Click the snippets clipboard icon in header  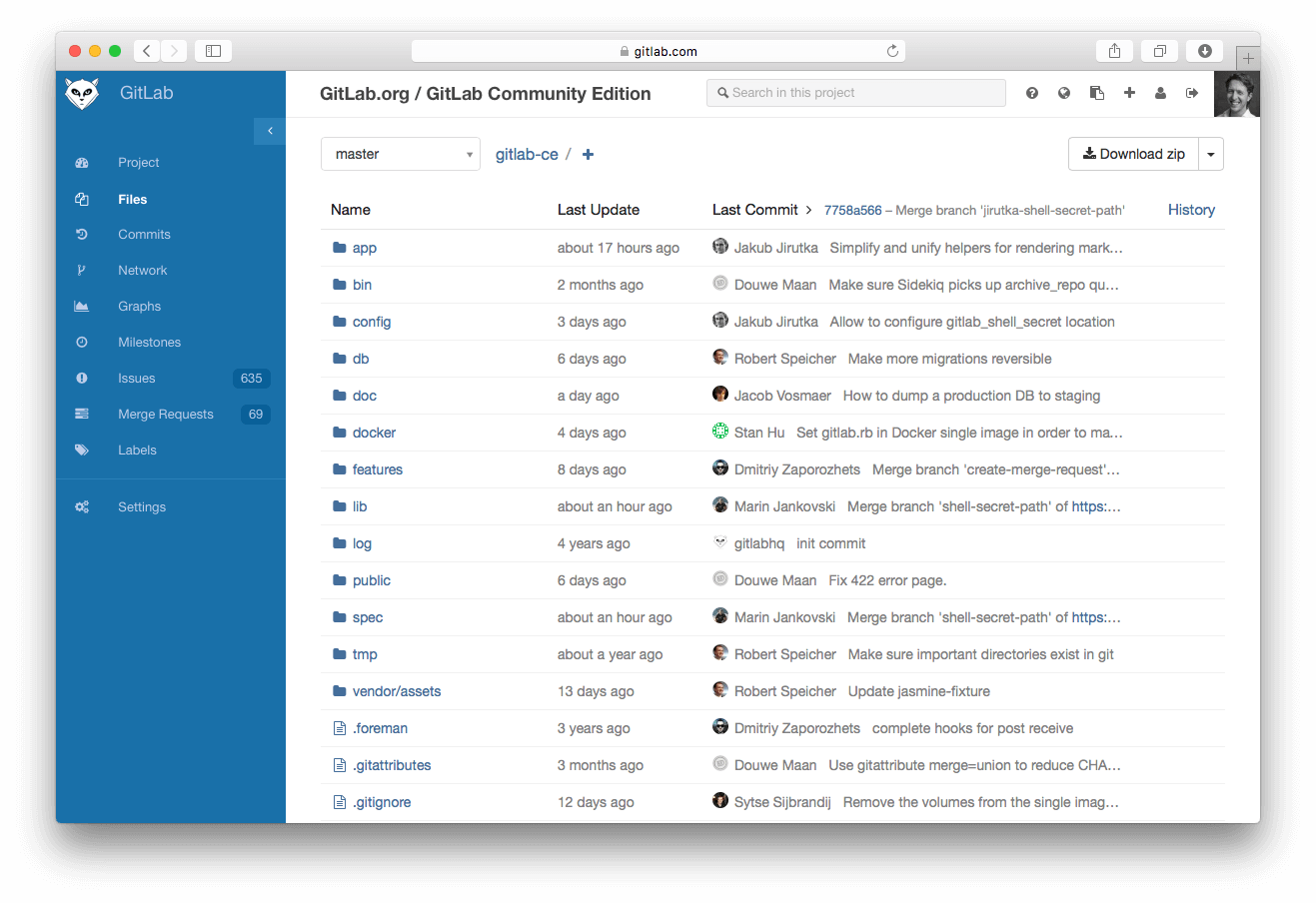tap(1096, 93)
